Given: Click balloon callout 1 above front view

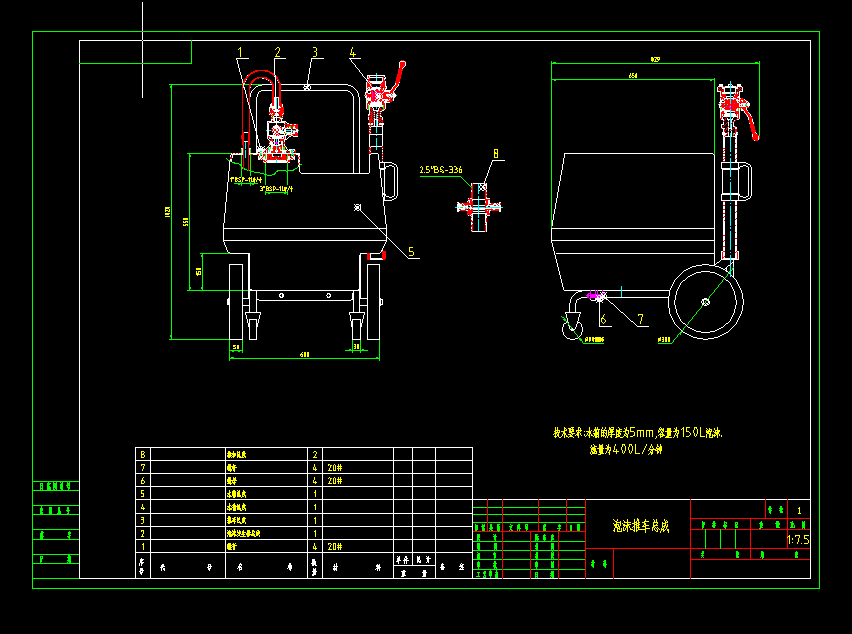Looking at the screenshot, I should pyautogui.click(x=240, y=52).
